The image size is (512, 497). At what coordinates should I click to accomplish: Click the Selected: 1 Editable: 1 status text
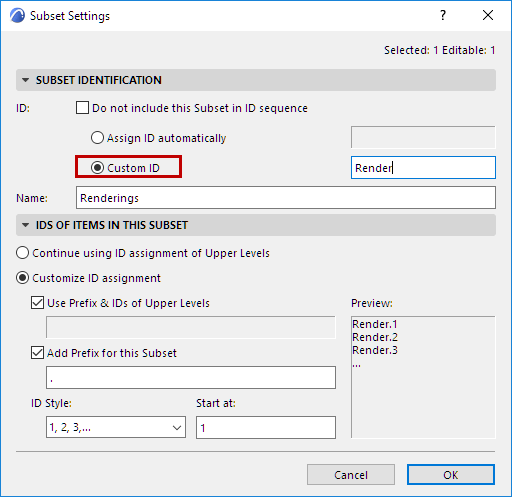[x=439, y=50]
